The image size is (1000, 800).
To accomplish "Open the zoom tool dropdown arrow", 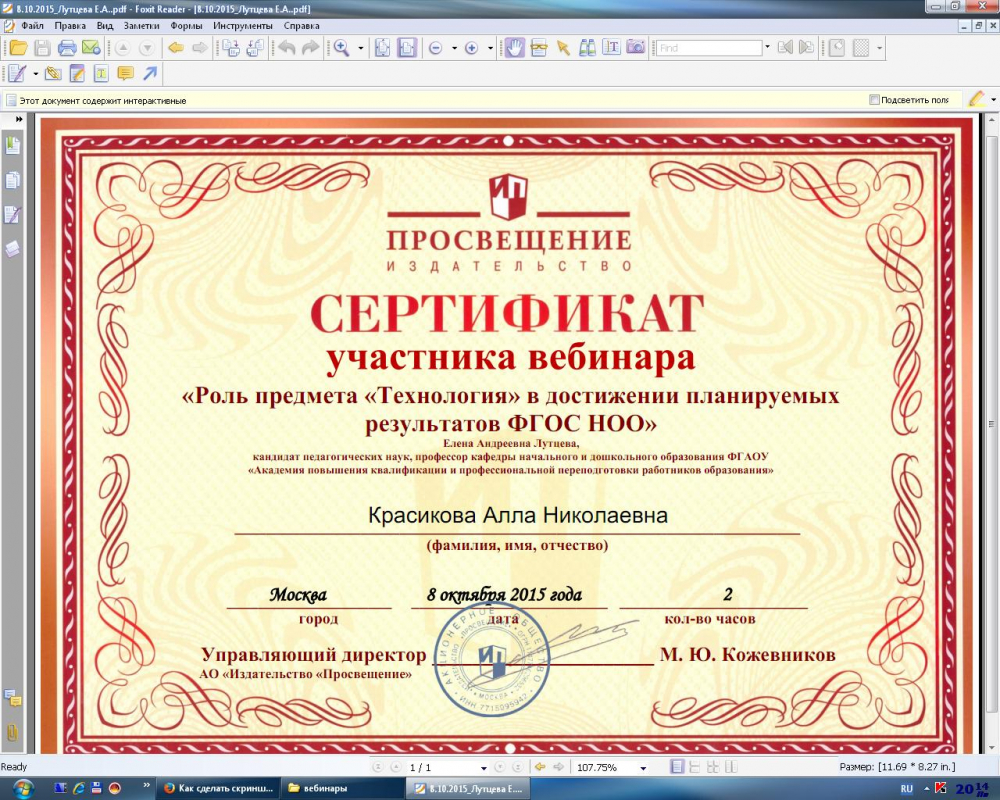I will (360, 48).
